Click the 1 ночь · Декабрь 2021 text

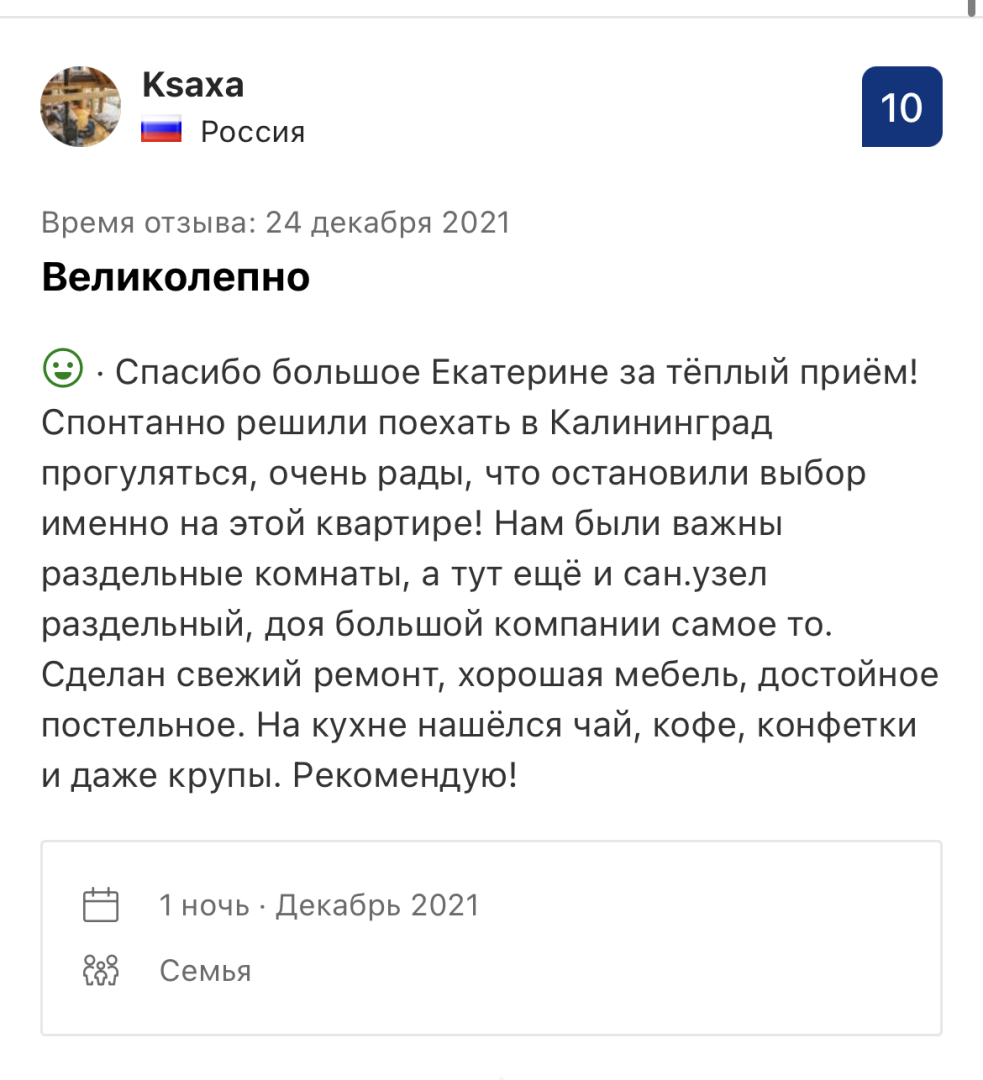tap(317, 902)
